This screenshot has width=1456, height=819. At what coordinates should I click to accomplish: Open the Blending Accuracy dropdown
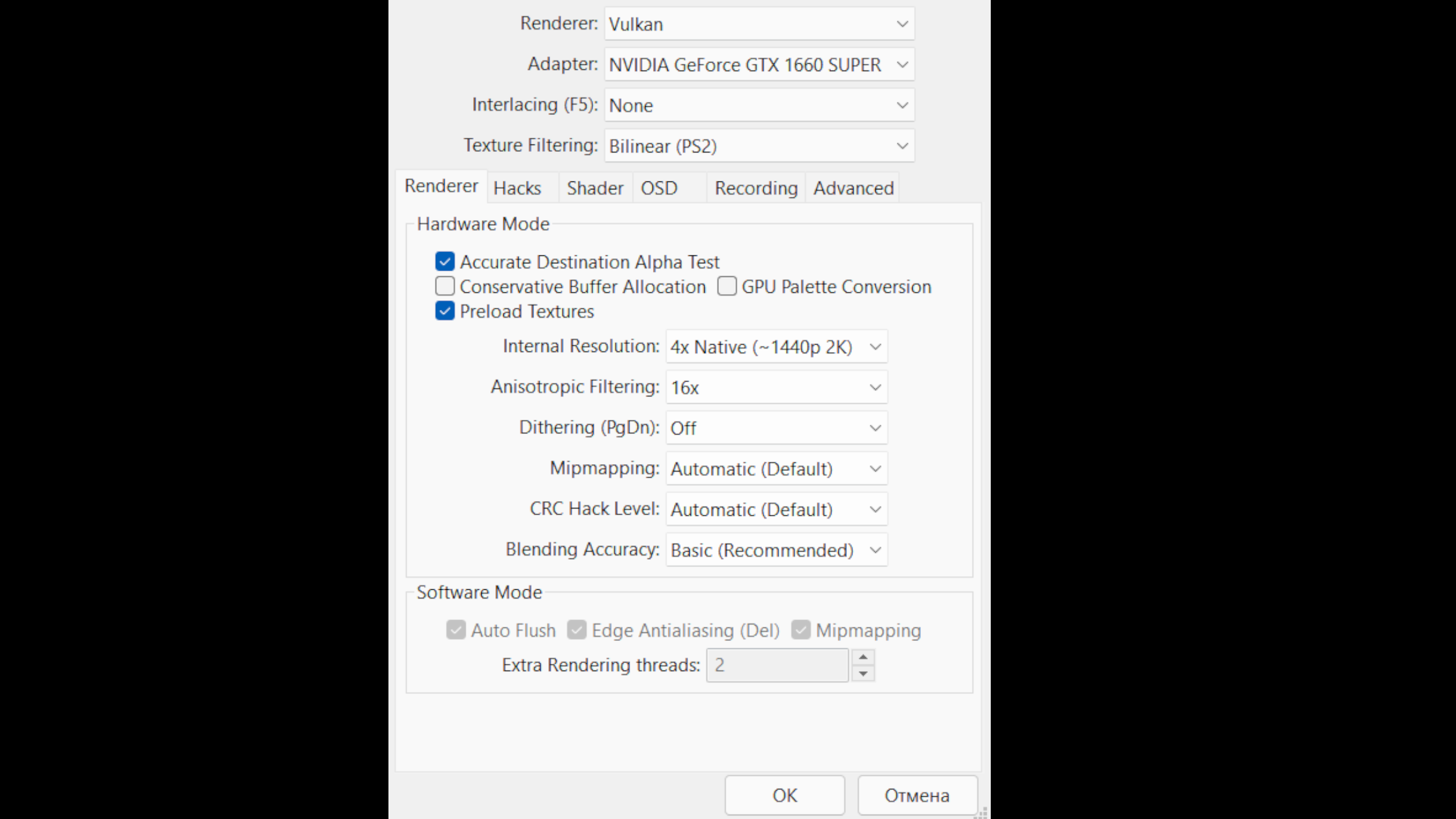[x=776, y=550]
